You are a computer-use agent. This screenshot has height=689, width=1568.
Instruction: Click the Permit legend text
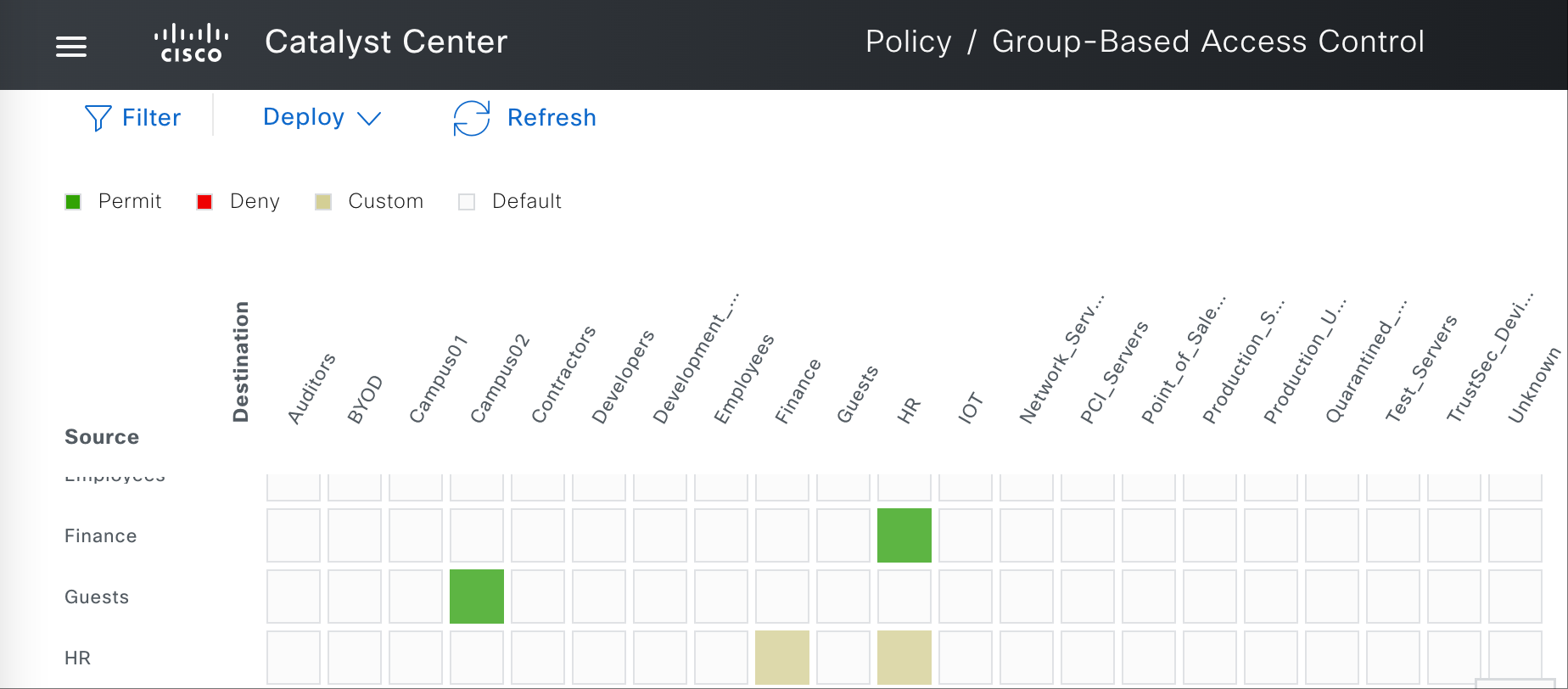[130, 201]
